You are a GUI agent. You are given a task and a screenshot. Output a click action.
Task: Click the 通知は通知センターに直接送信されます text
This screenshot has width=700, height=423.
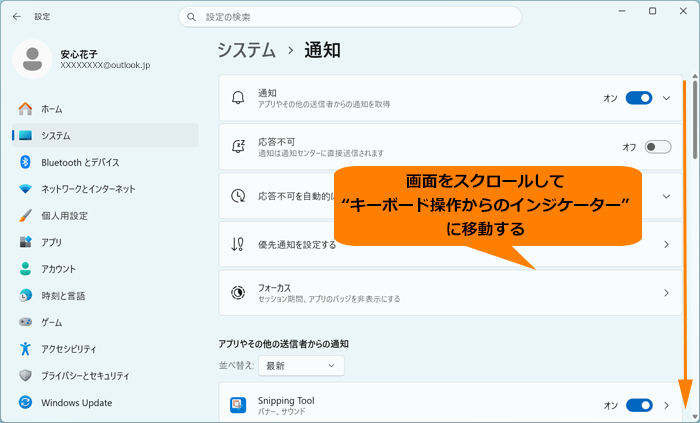coord(321,153)
